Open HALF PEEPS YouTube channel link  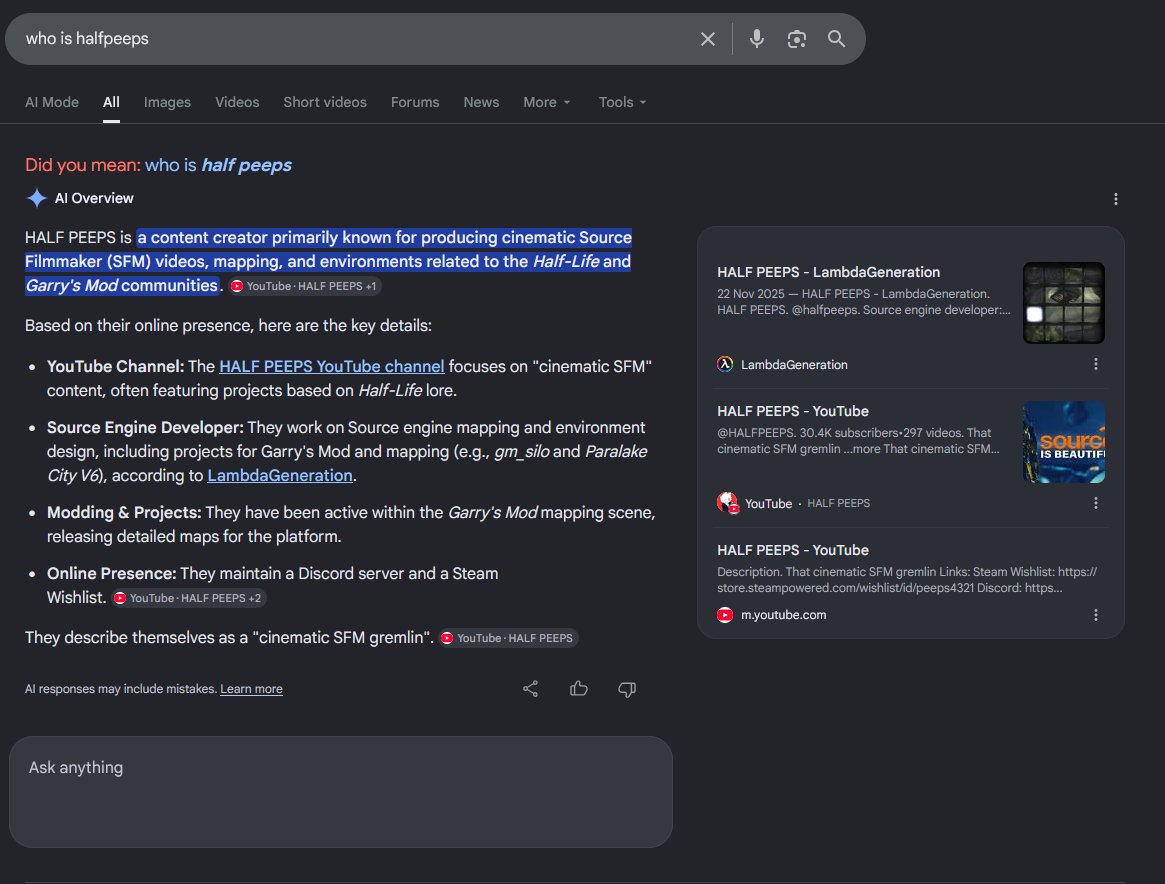pyautogui.click(x=331, y=366)
